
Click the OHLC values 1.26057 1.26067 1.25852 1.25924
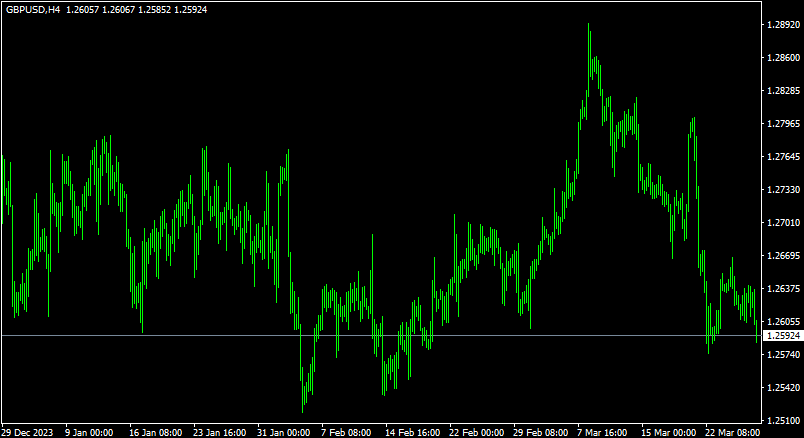pos(136,10)
